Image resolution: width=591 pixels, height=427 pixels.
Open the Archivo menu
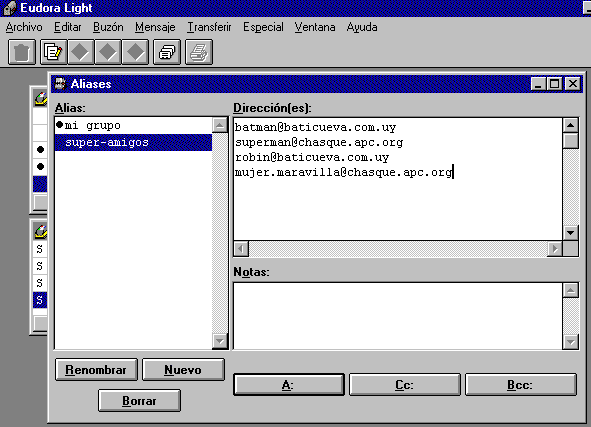pos(24,27)
